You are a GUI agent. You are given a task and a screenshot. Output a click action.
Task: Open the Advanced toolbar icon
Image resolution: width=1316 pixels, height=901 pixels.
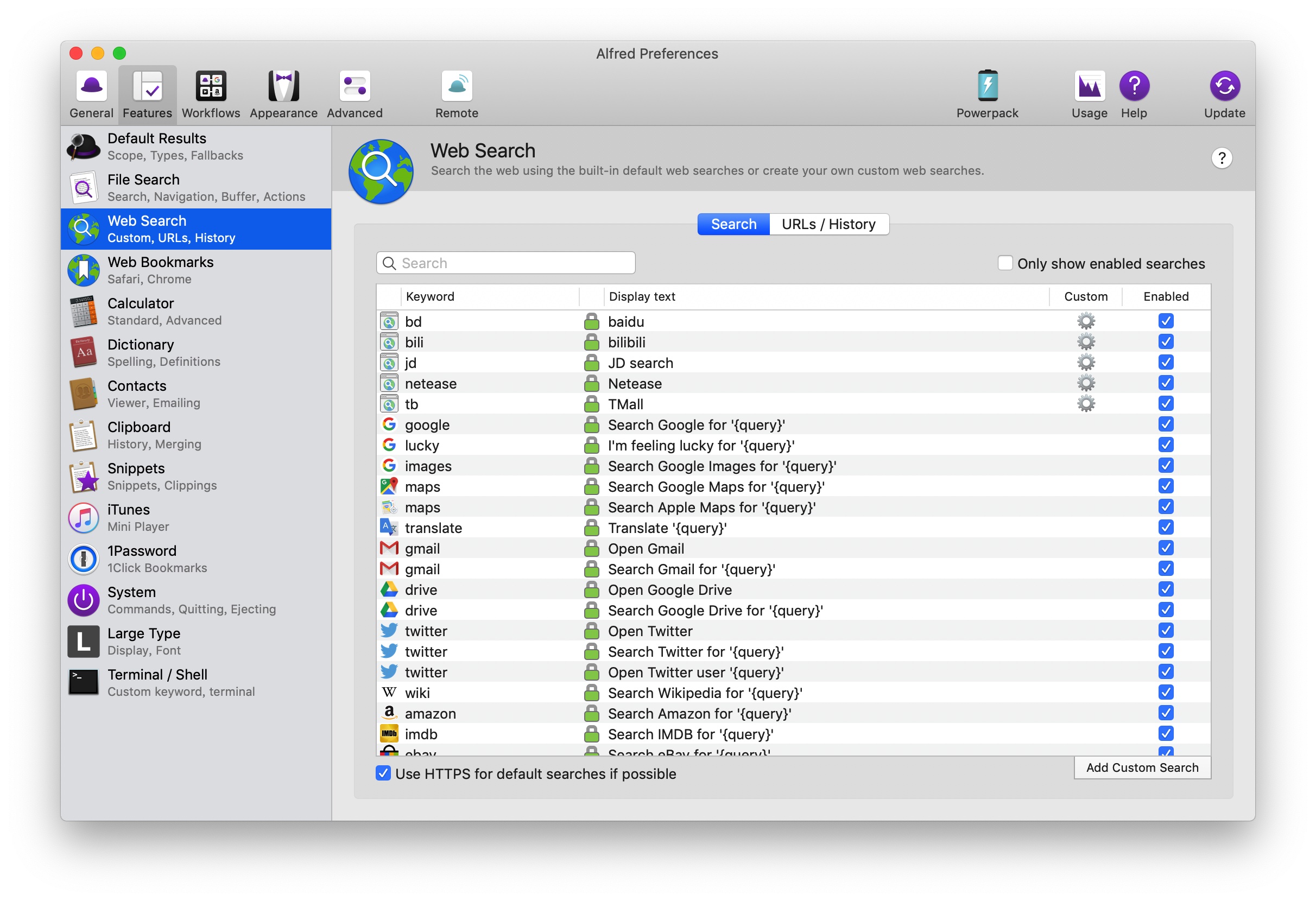coord(355,94)
